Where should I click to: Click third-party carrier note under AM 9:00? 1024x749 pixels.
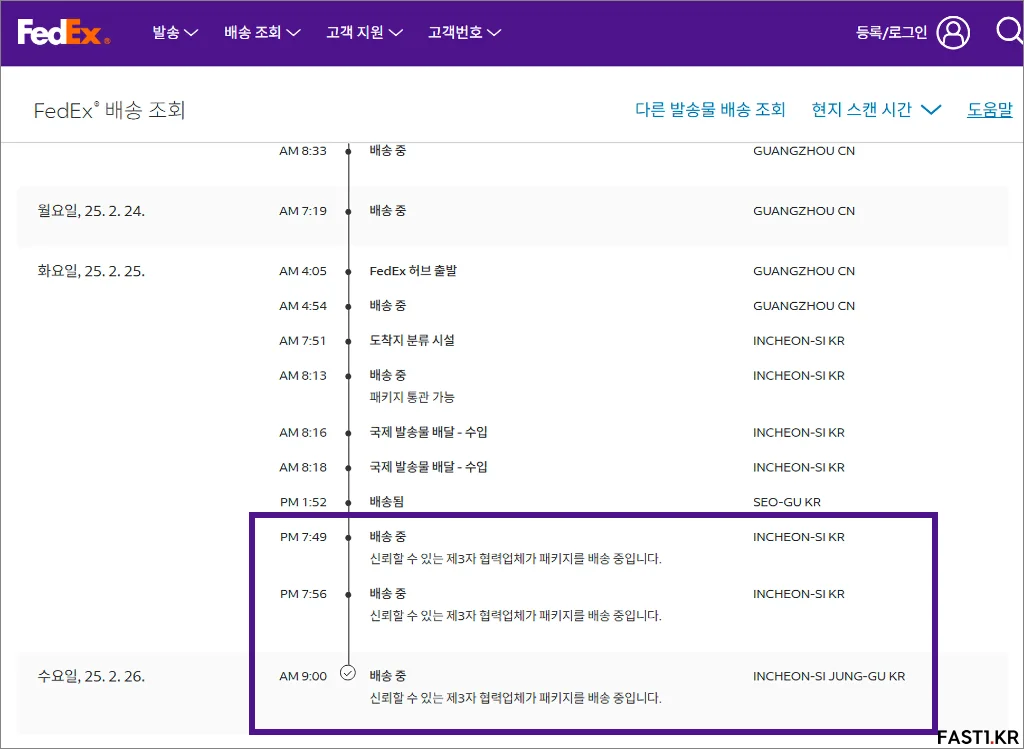[x=515, y=698]
